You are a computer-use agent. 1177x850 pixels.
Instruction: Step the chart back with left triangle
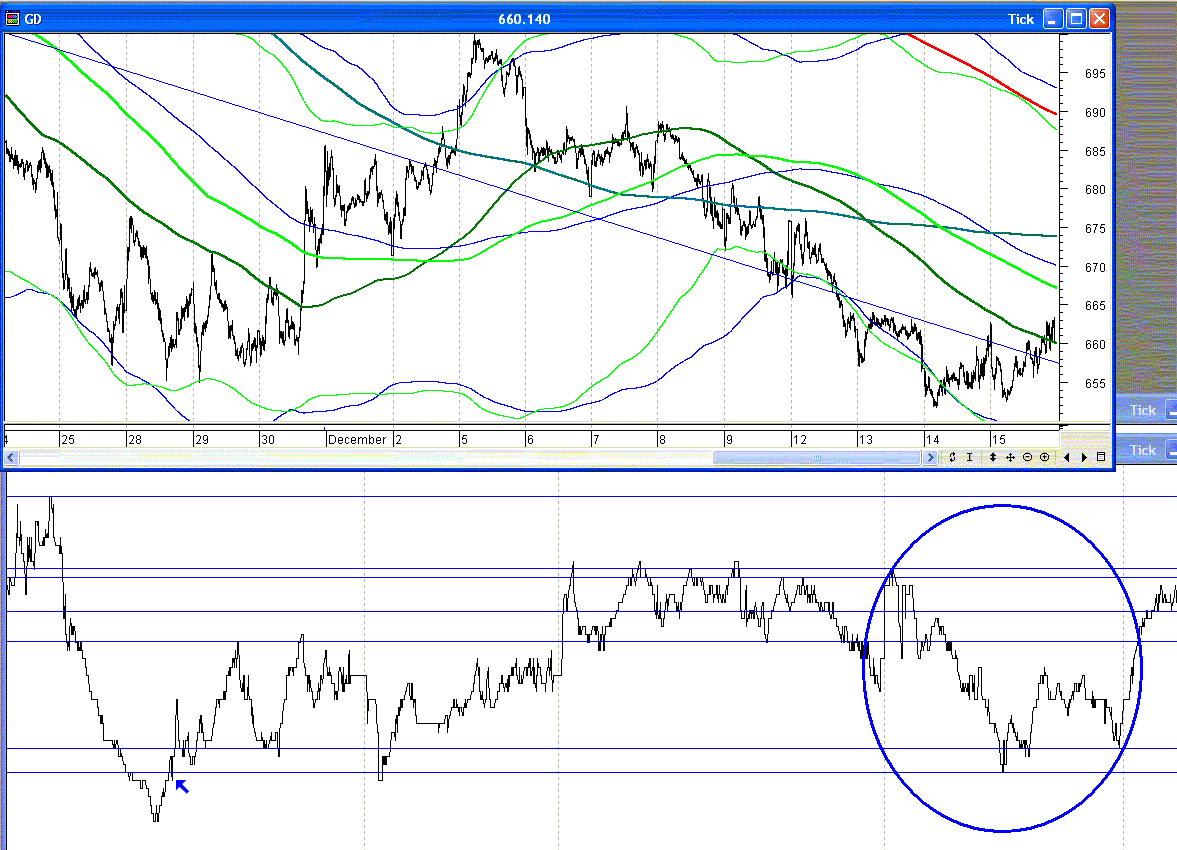click(x=1067, y=457)
